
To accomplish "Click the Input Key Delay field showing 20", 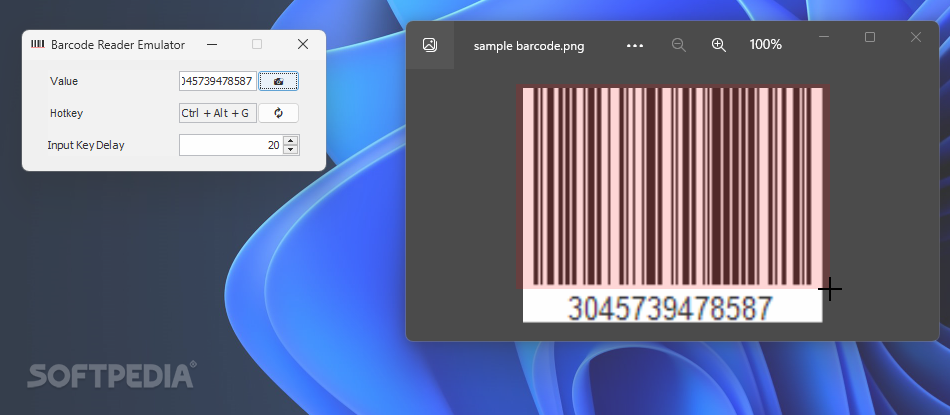I will point(231,145).
